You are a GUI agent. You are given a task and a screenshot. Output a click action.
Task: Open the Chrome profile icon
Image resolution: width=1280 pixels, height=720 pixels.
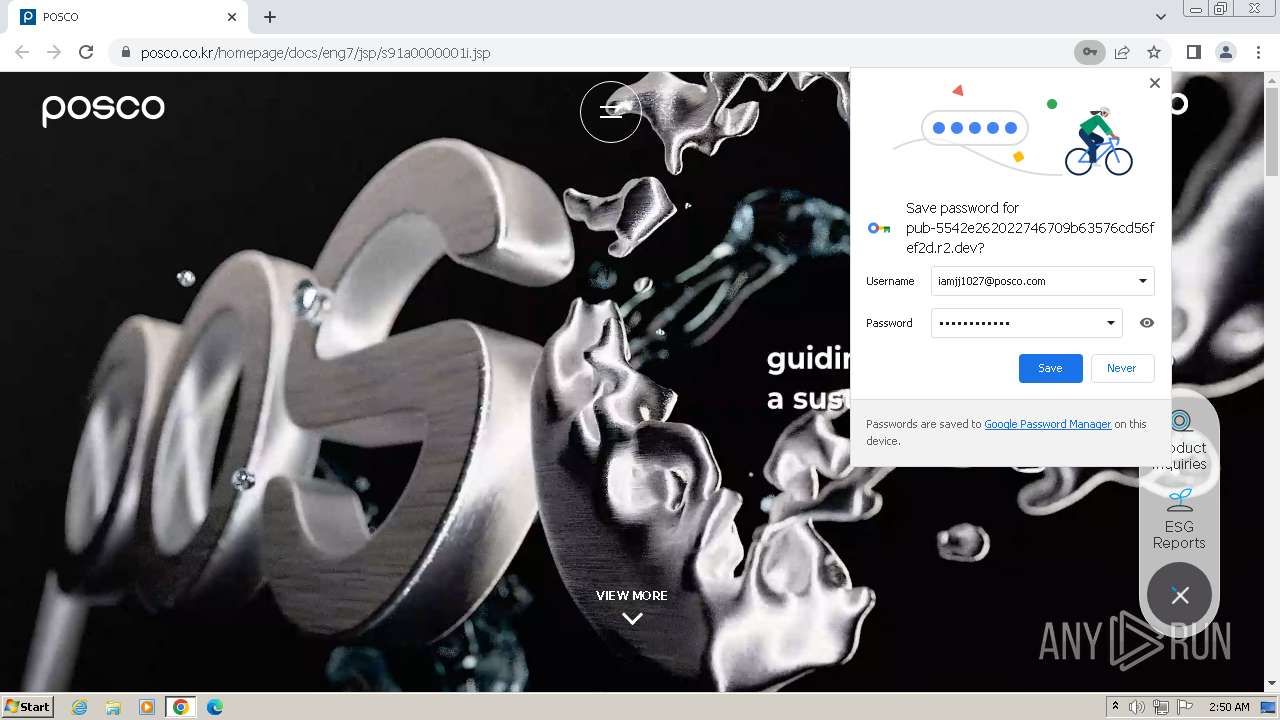1226,52
